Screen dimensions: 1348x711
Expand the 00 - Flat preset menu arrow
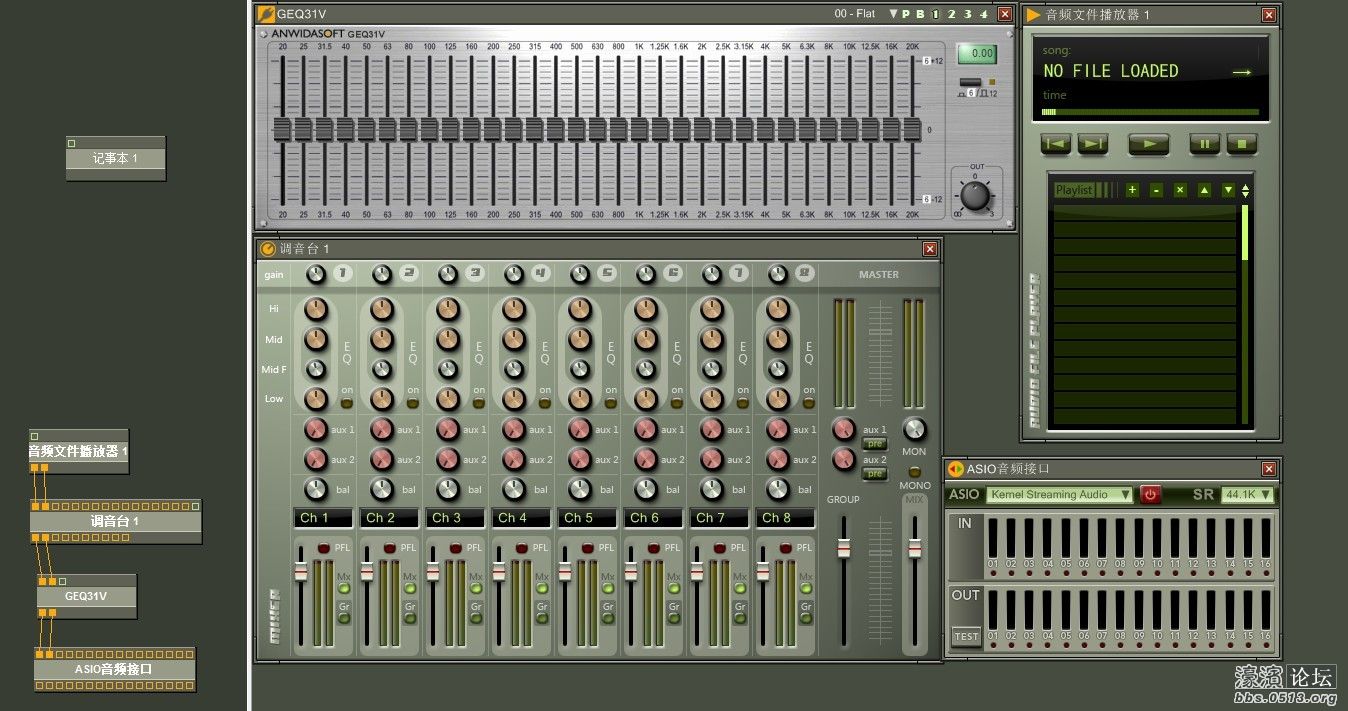893,14
